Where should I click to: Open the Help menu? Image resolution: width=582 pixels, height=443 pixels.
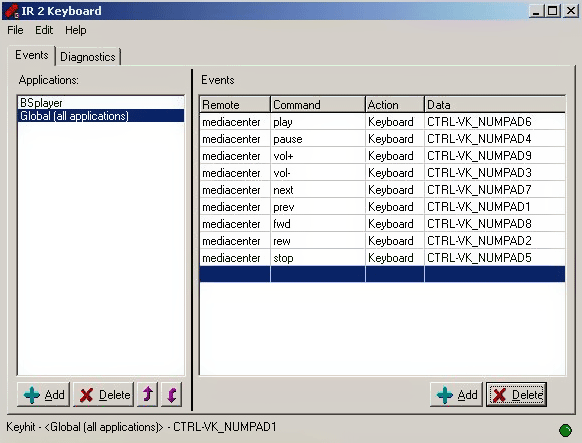click(76, 30)
